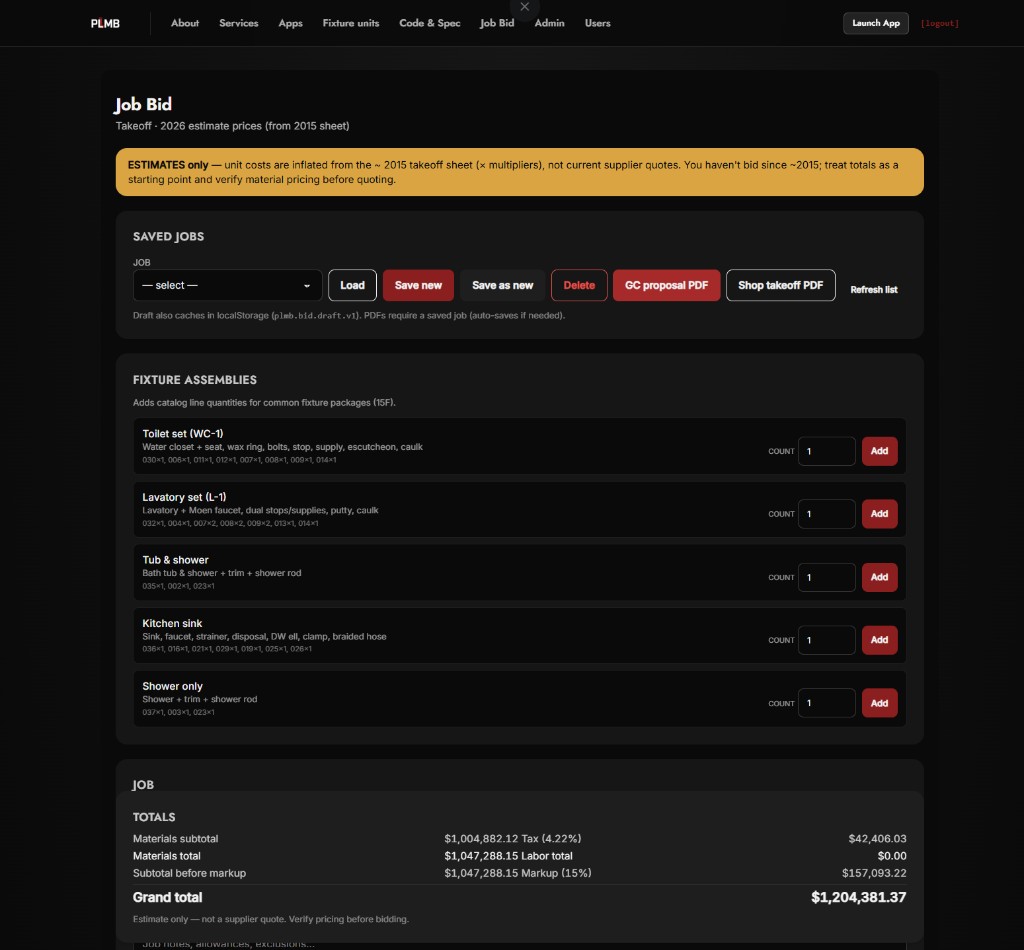Open the Fixture units menu item
Viewport: 1024px width, 950px height.
coord(351,23)
